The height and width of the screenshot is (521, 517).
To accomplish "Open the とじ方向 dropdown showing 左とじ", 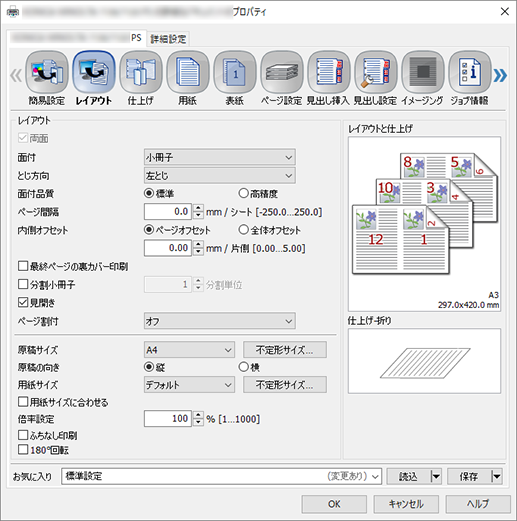I will [x=220, y=175].
